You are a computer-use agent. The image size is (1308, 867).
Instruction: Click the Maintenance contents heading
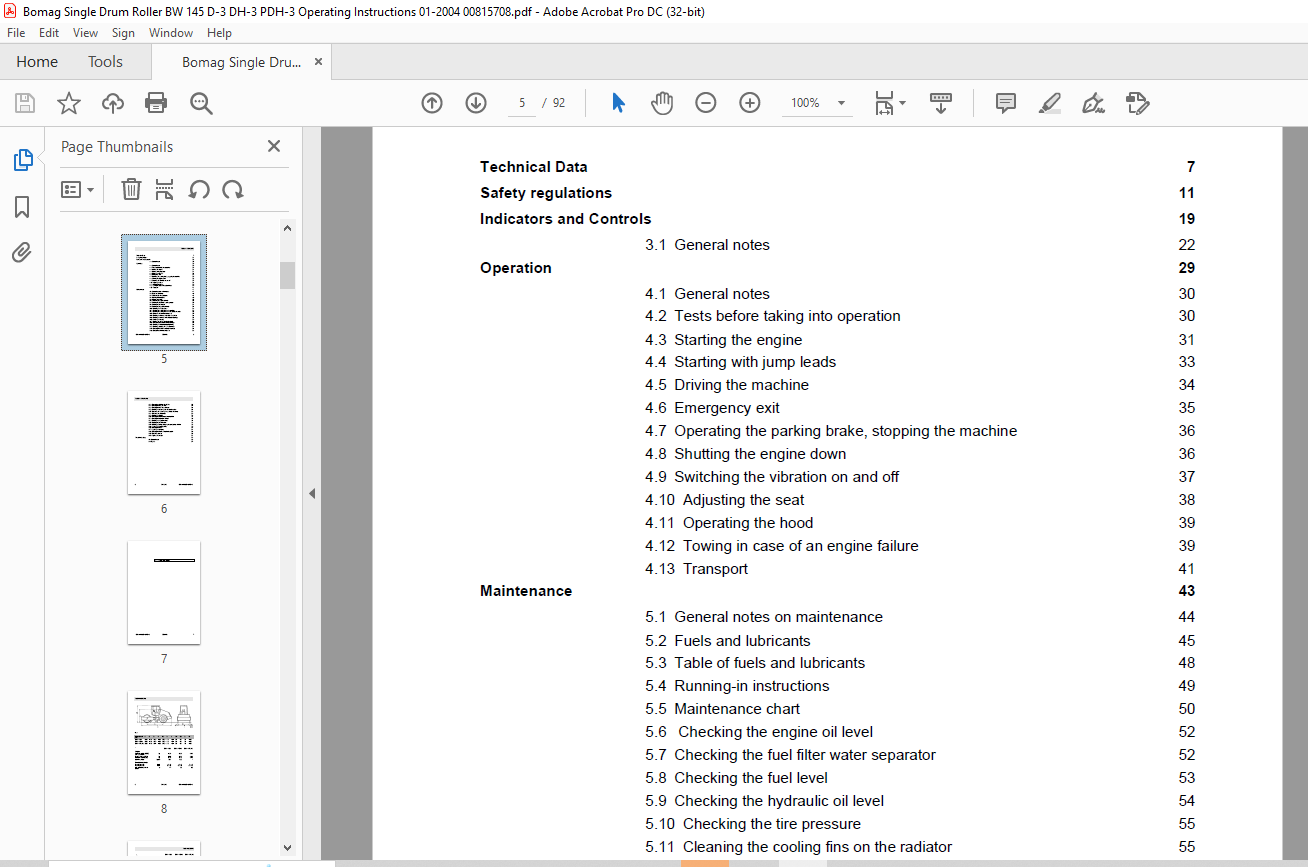click(x=526, y=591)
